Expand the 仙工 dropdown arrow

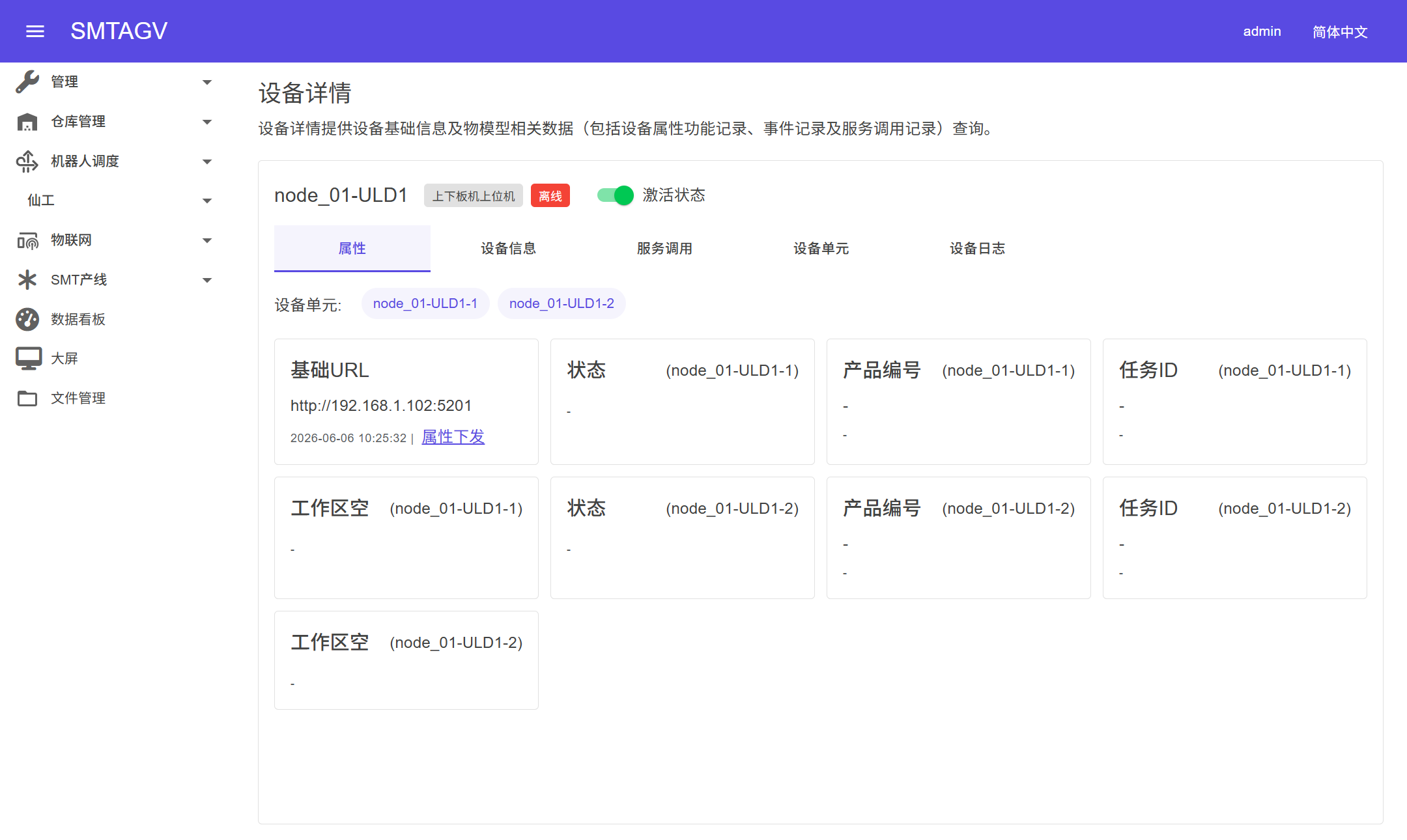click(207, 201)
